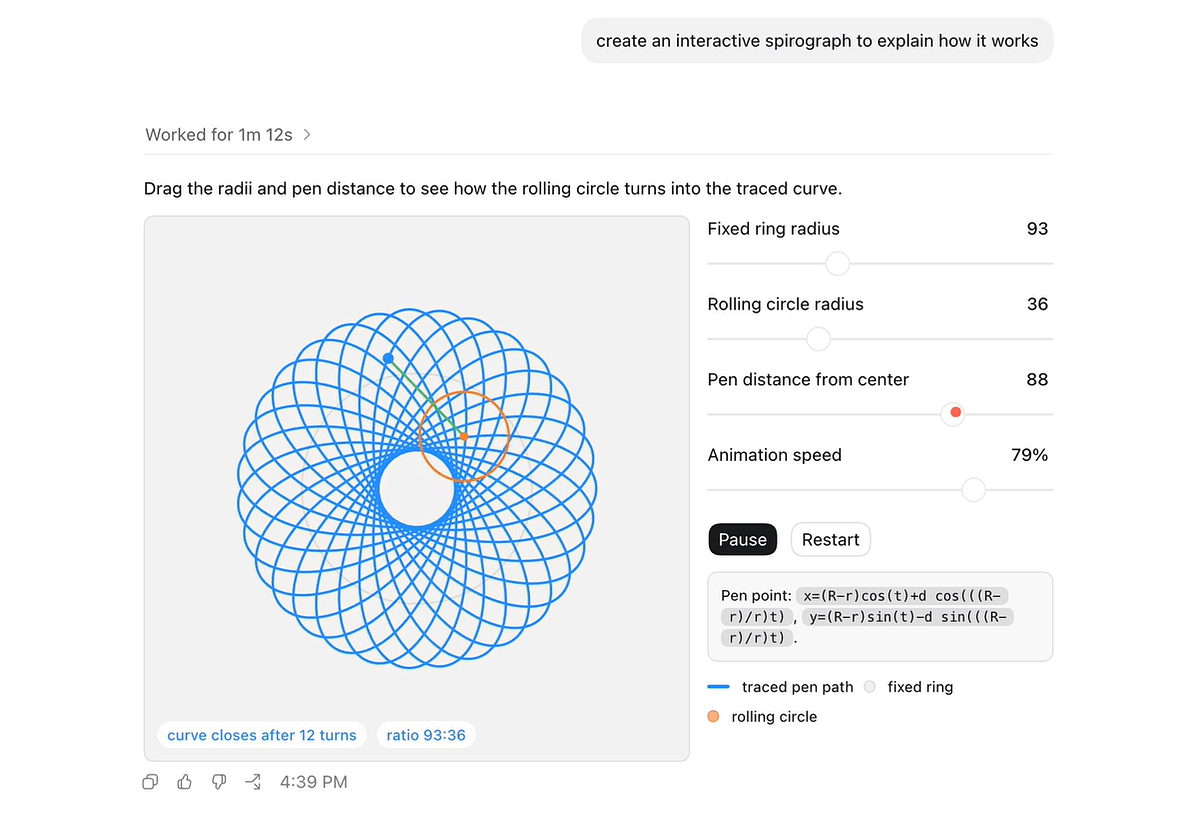Click the fixed ring legend circle

[870, 686]
